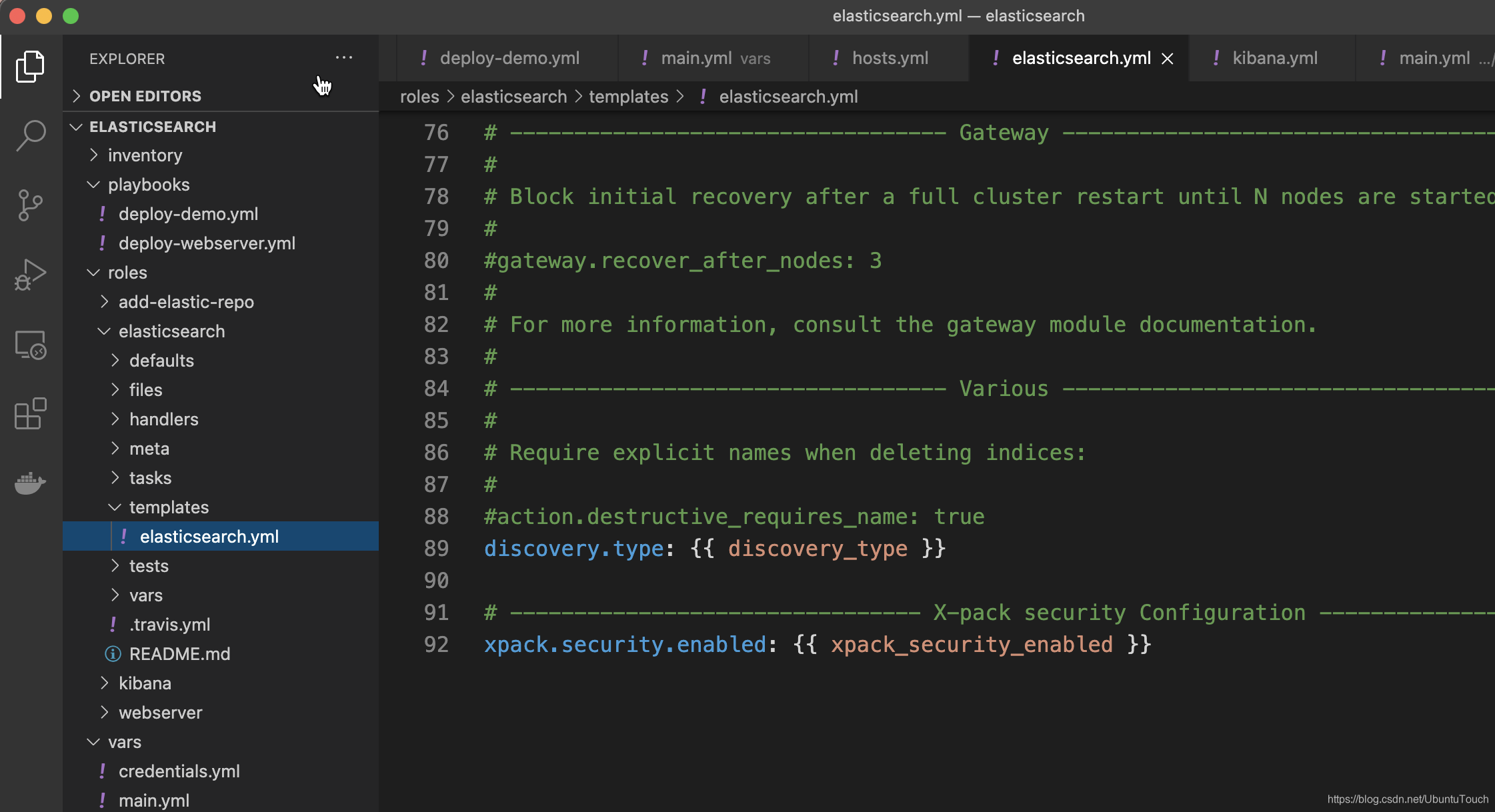Open README.md in the file tree
Image resolution: width=1495 pixels, height=812 pixels.
point(179,654)
